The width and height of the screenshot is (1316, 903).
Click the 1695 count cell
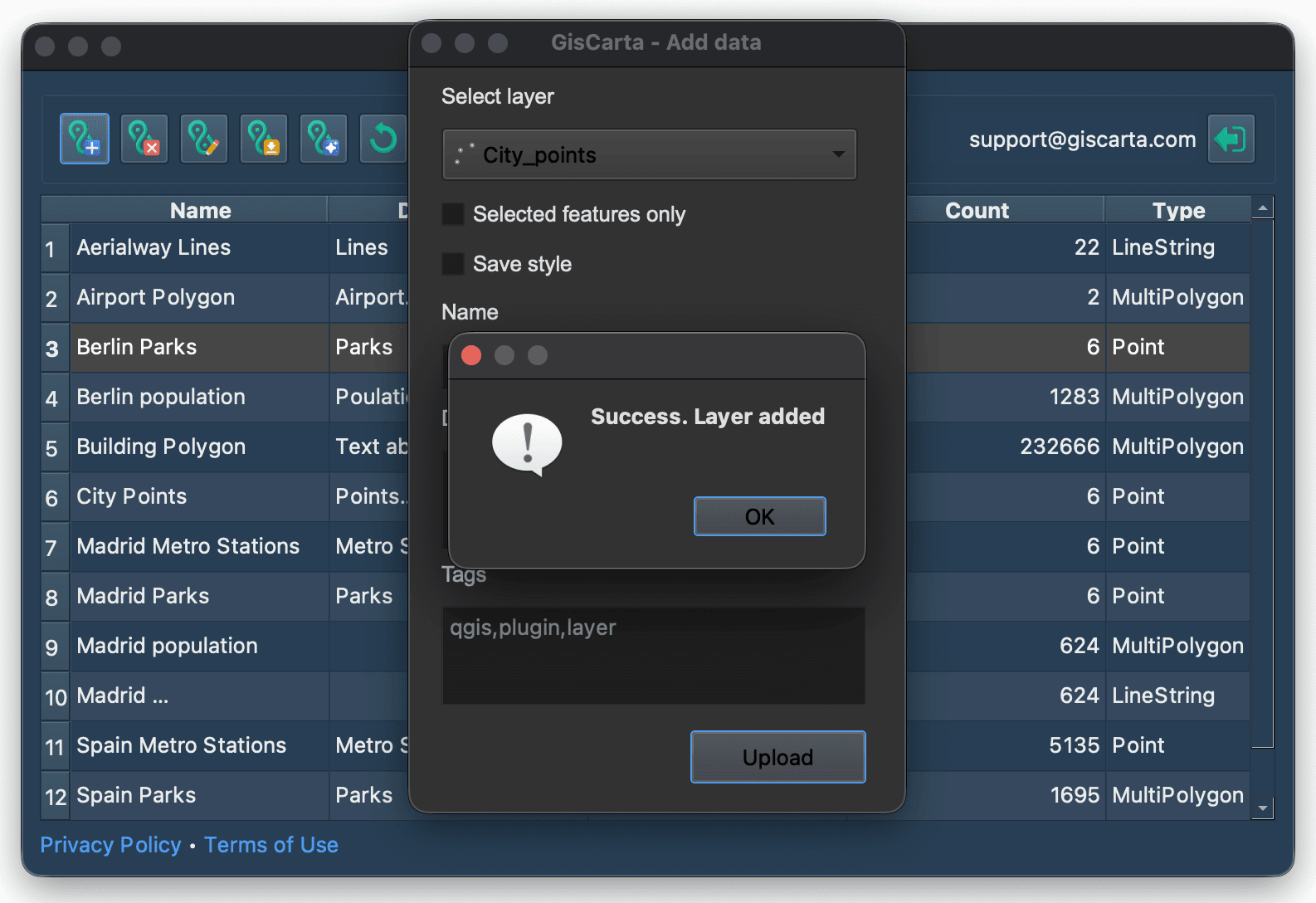(1075, 795)
